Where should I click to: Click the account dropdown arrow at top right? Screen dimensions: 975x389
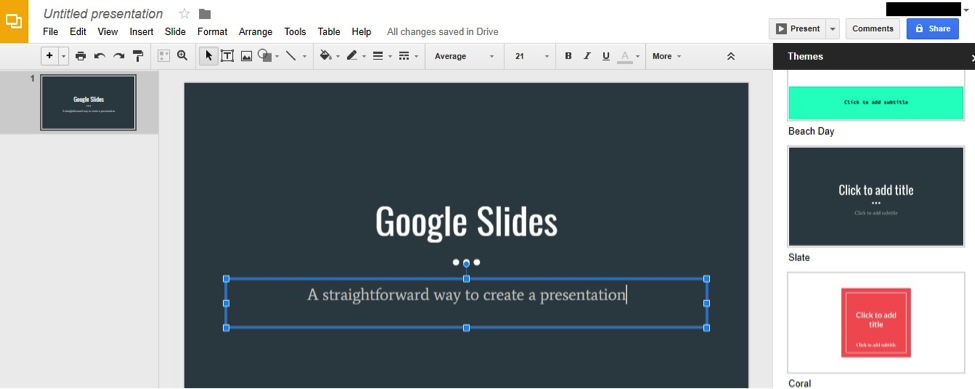967,11
